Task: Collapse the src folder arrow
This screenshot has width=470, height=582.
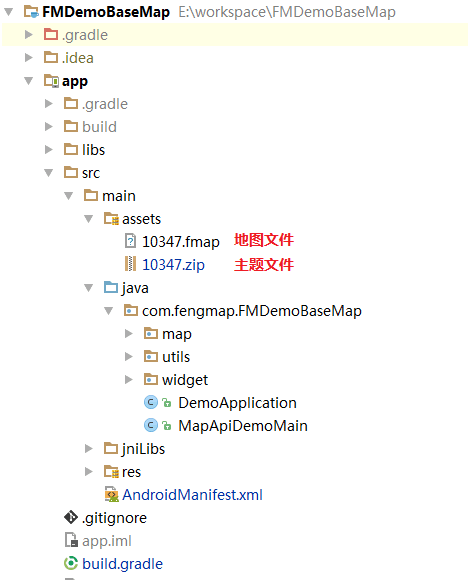Action: (49, 173)
